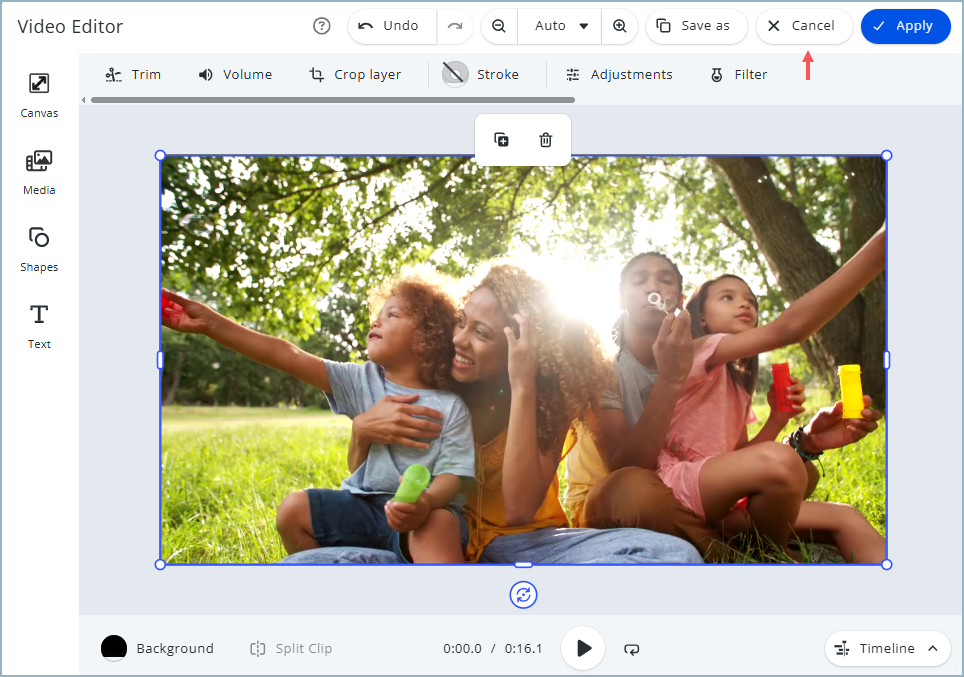The image size is (964, 677).
Task: Pick the black Background color swatch
Action: tap(114, 648)
